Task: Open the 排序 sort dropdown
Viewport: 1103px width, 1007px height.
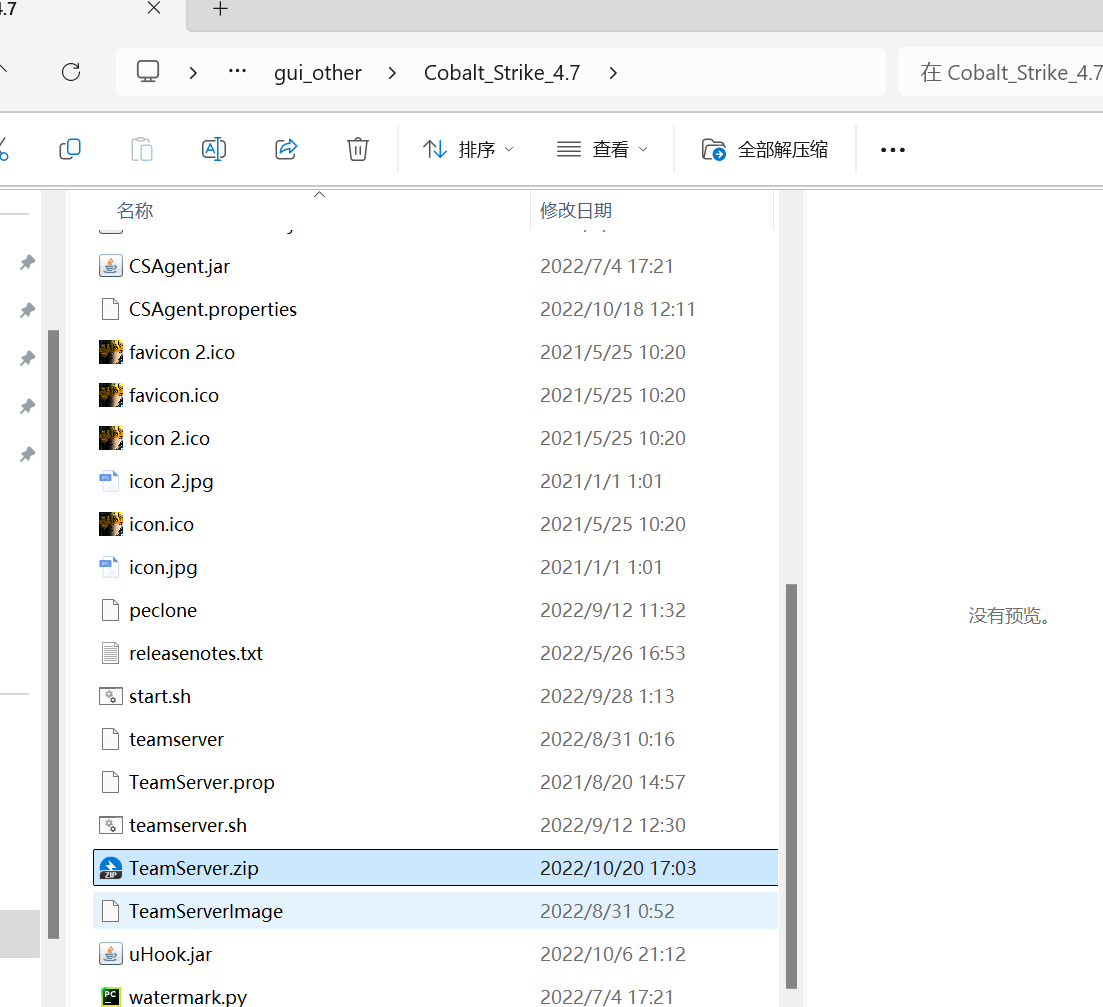Action: click(x=467, y=149)
